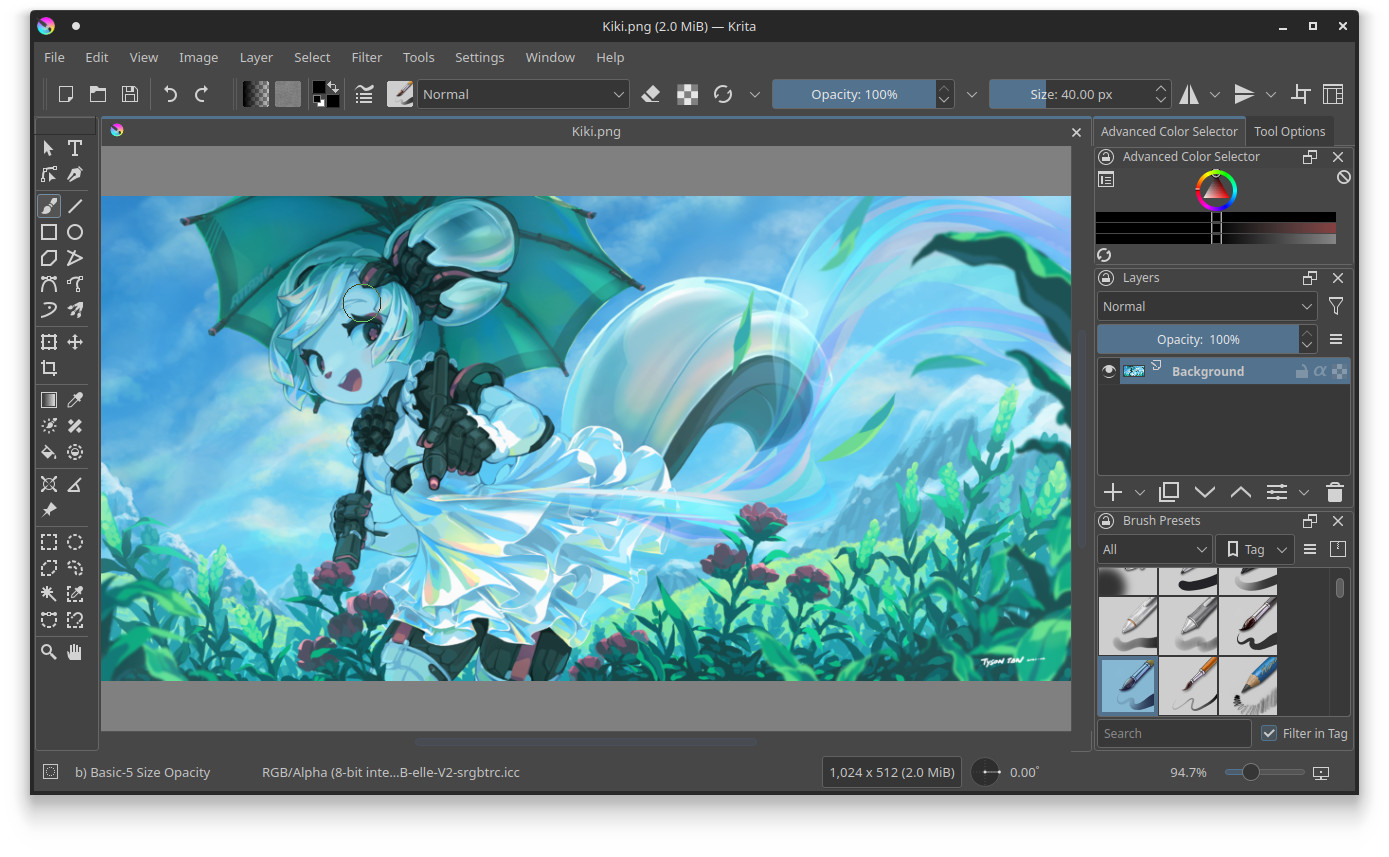Viewport: 1389px width, 857px height.
Task: Open the Tag dropdown in Brush Presets
Action: (x=1255, y=549)
